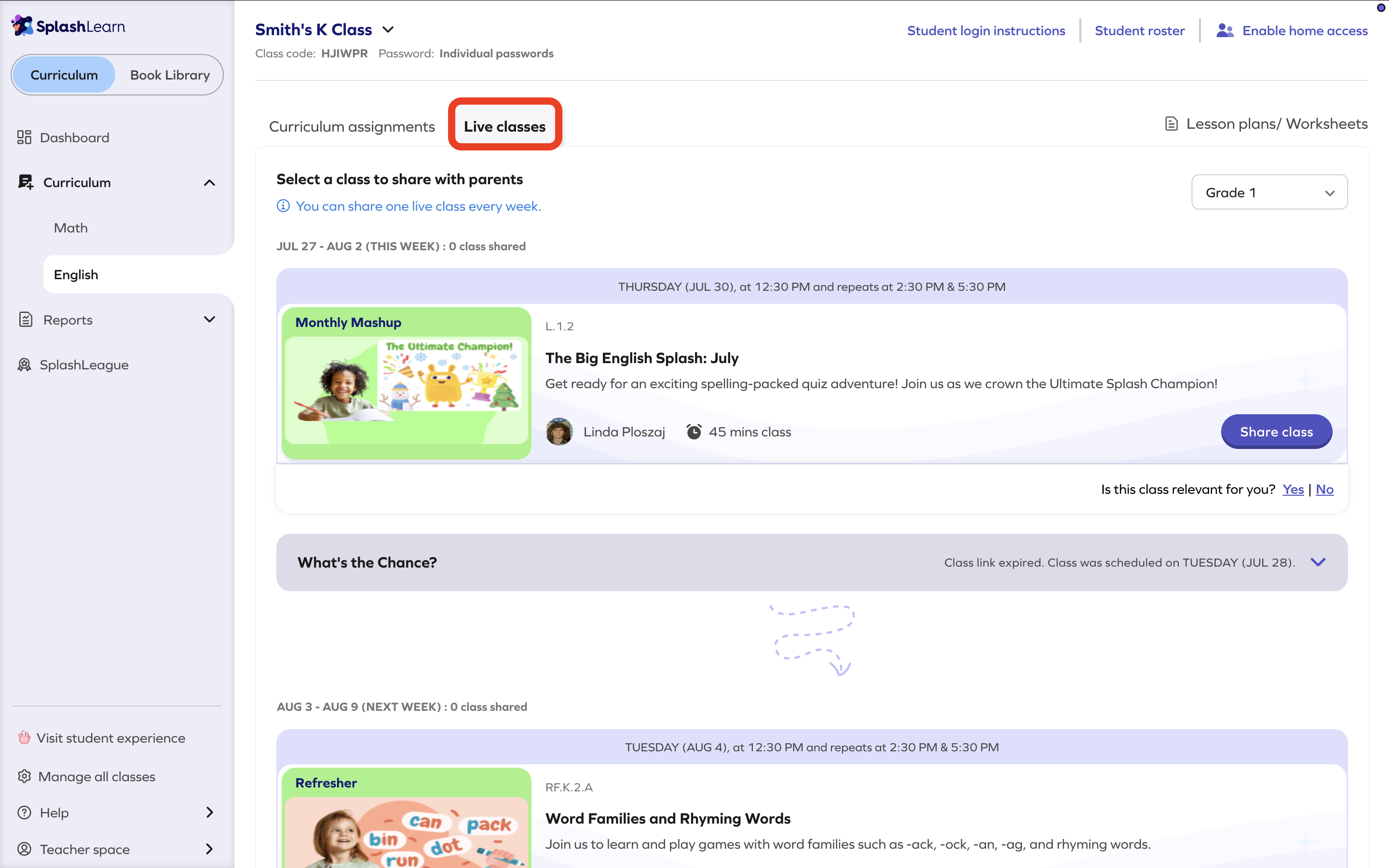Click the SplashLeague badge icon
Image resolution: width=1389 pixels, height=868 pixels.
[x=24, y=365]
